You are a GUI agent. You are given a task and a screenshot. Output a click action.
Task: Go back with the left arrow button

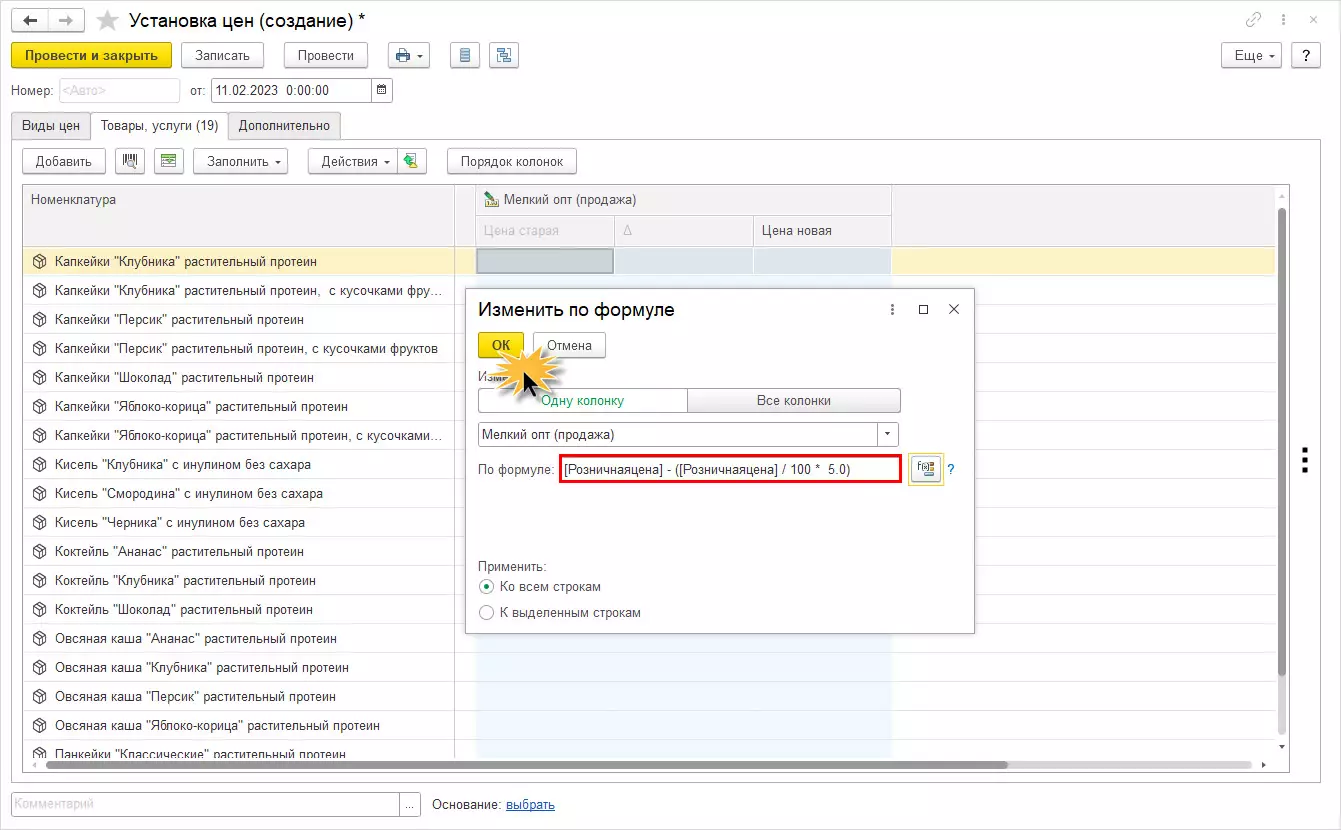tap(30, 20)
